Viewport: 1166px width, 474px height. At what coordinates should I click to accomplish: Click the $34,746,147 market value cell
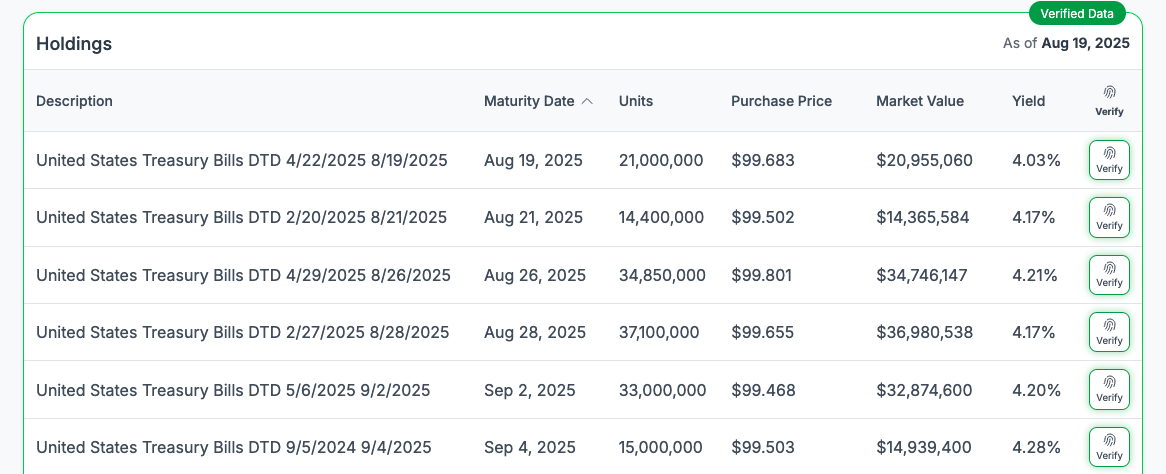pos(921,275)
